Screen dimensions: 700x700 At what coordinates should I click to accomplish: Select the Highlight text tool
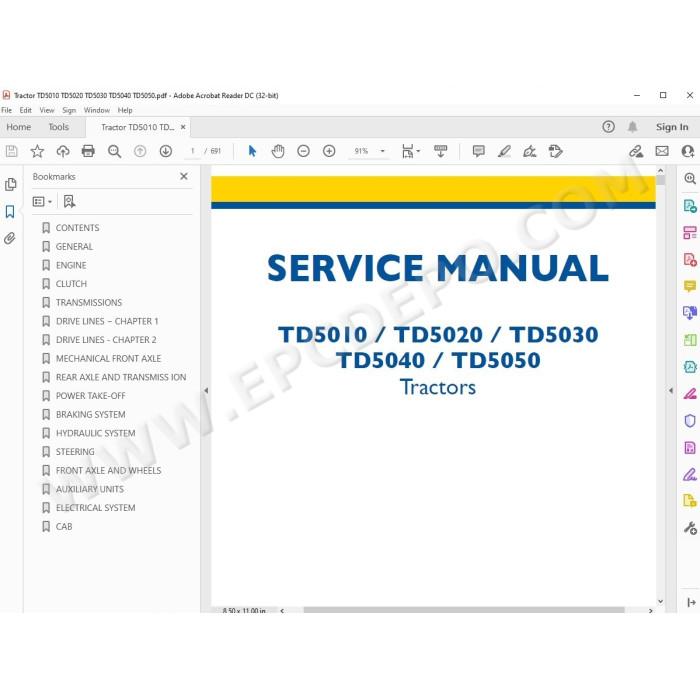click(x=504, y=151)
